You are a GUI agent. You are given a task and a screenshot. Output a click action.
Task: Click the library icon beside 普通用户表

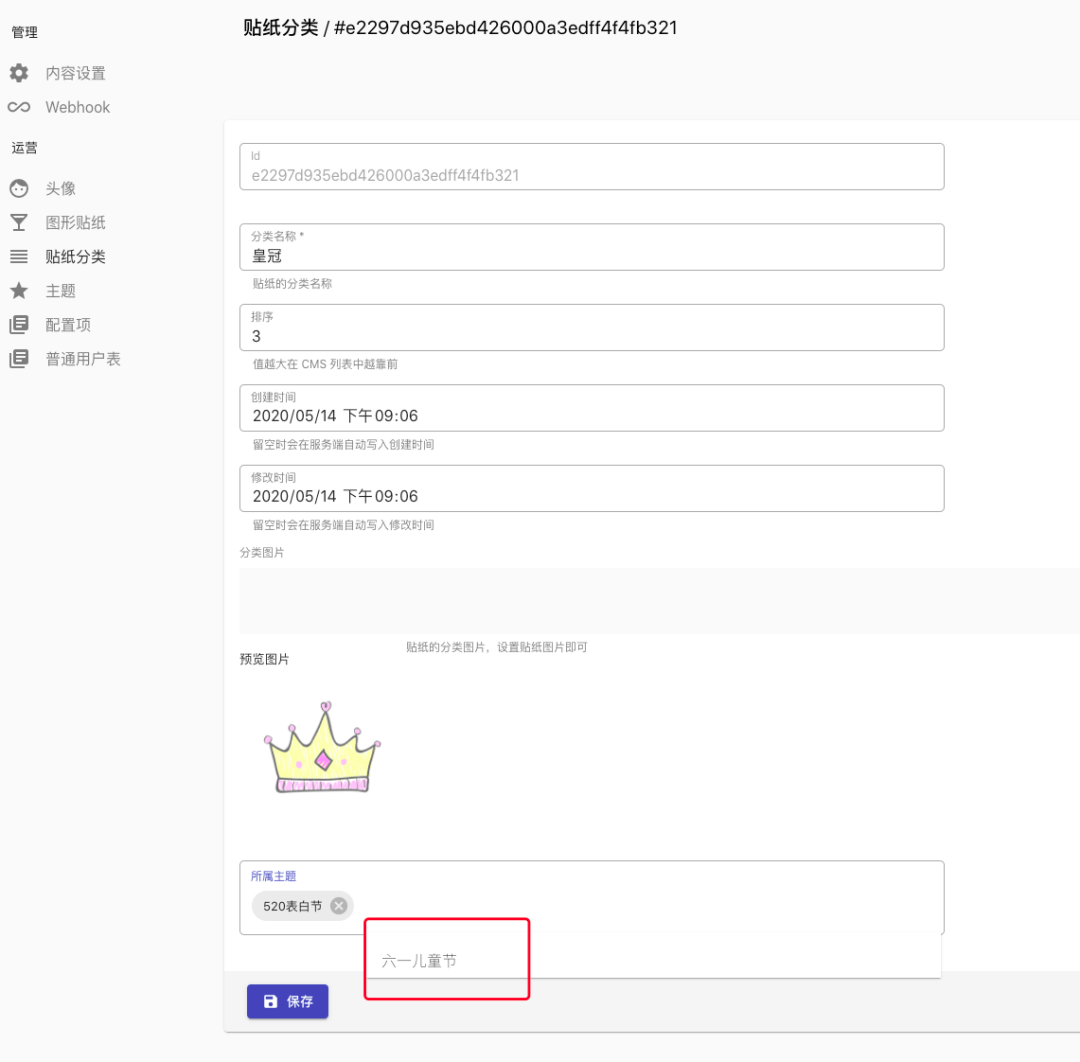point(19,359)
